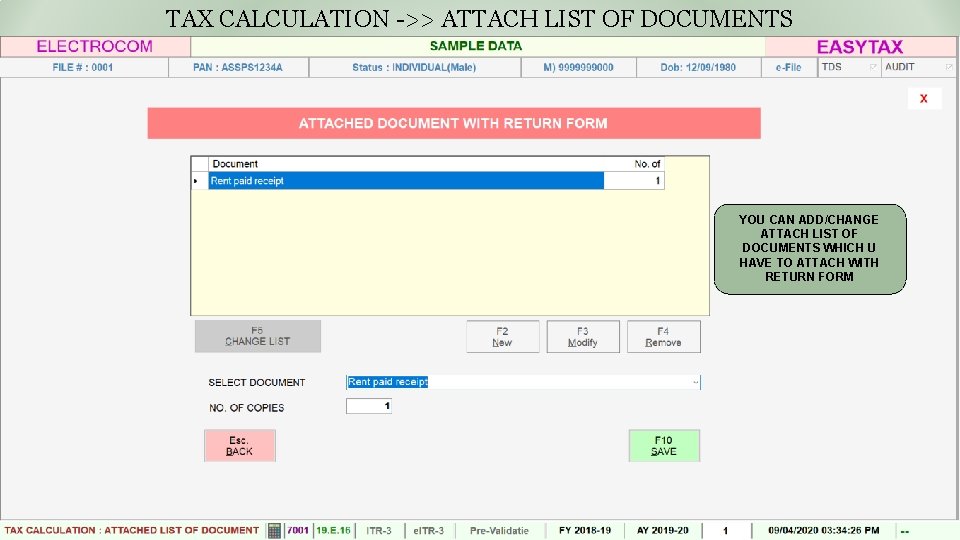Click the AY 2019-20 status bar entry
960x540 pixels.
[x=663, y=530]
